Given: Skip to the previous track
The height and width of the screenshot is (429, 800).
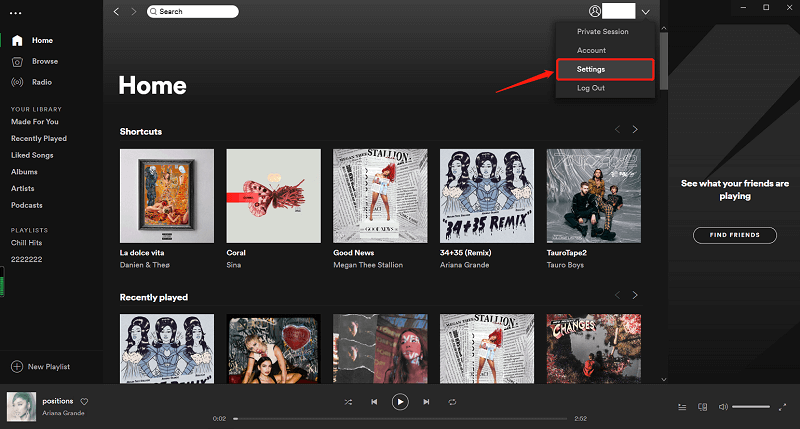Looking at the screenshot, I should click(374, 402).
